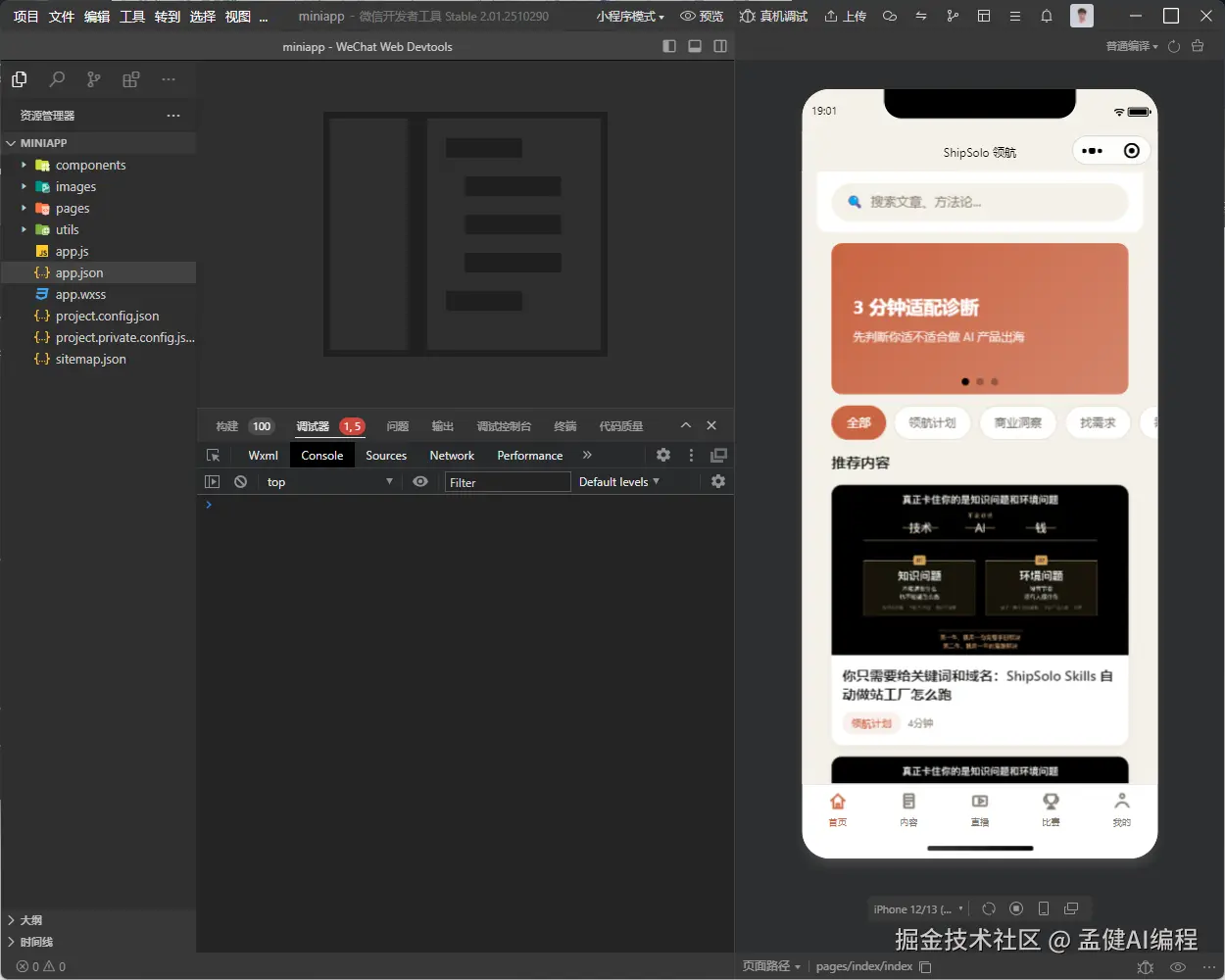Viewport: 1225px width, 980px height.
Task: Open the Extensions blocks icon in activity bar
Action: 130,79
